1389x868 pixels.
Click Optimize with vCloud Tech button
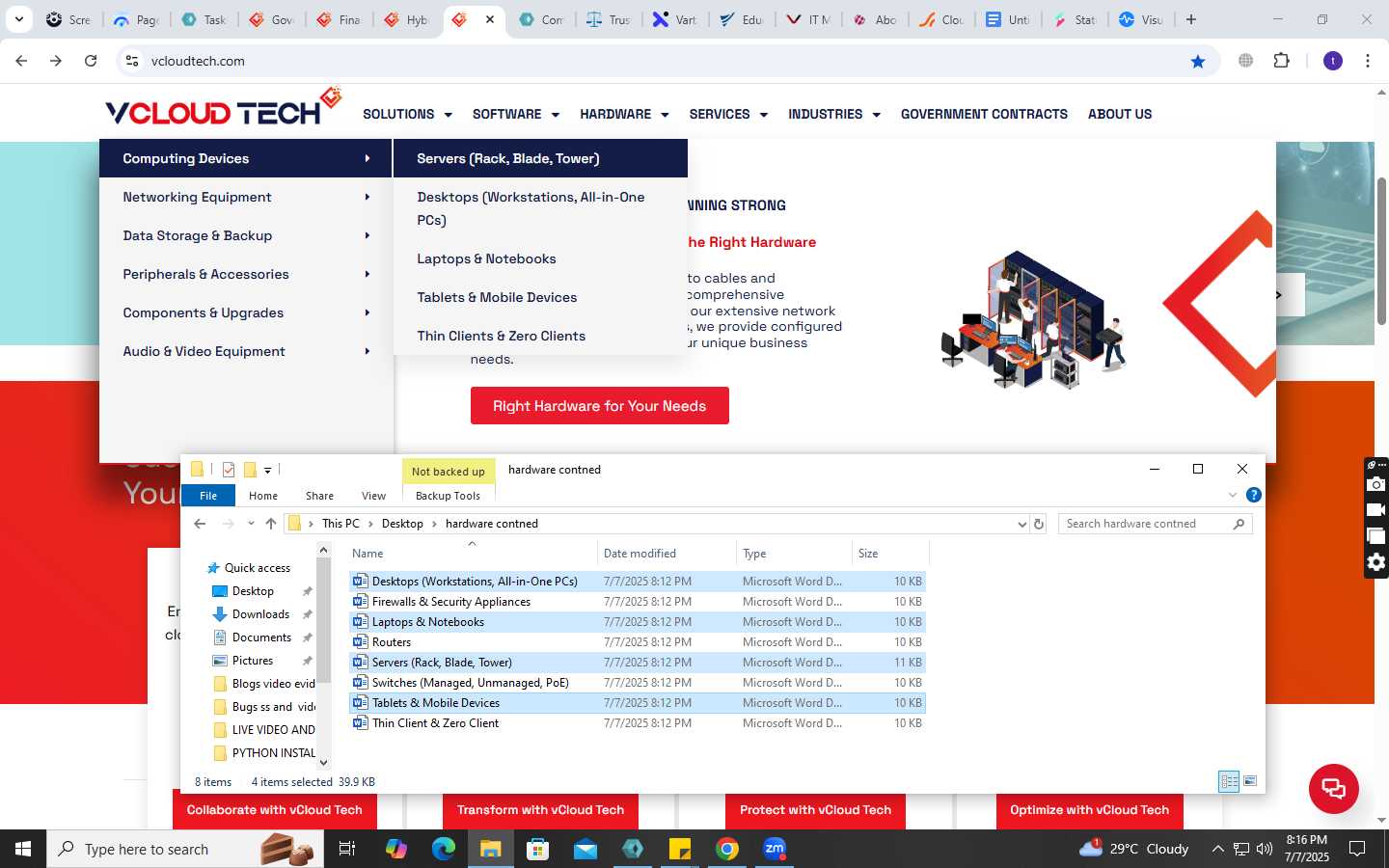(1090, 810)
